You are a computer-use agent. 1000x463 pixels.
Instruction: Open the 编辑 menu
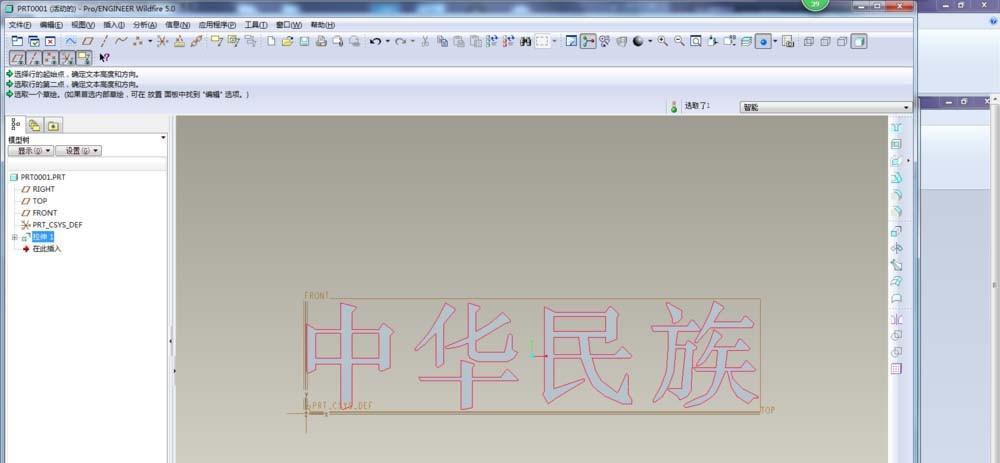pos(51,25)
